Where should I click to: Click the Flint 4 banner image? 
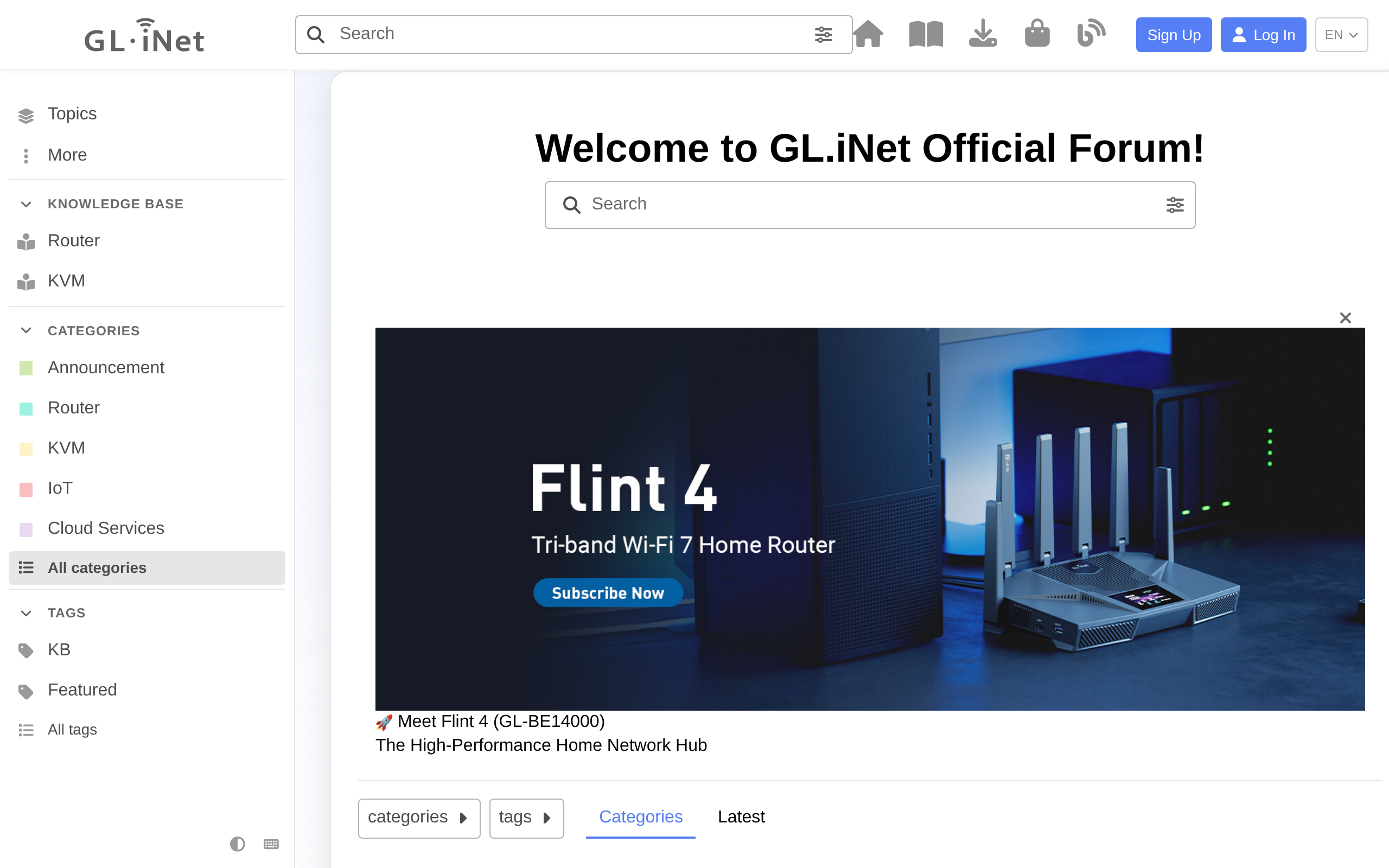tap(870, 519)
